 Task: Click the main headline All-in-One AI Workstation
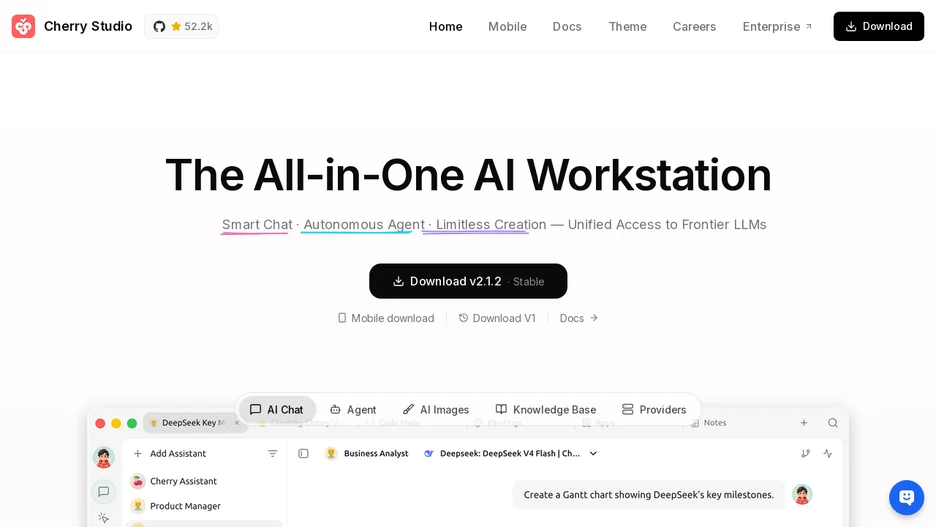pyautogui.click(x=468, y=175)
